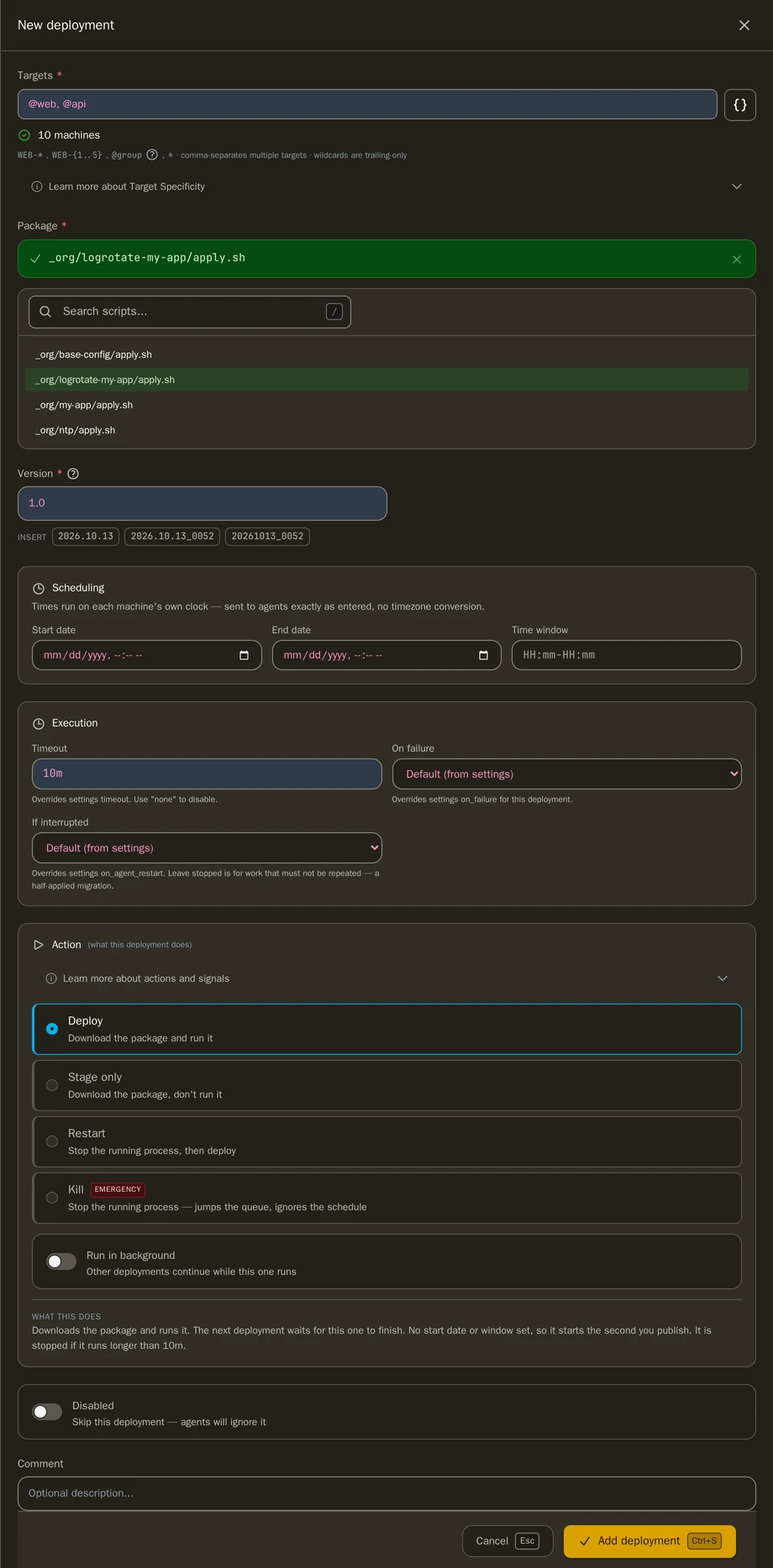Click the EMERGENCY badge on Kill

(118, 1189)
